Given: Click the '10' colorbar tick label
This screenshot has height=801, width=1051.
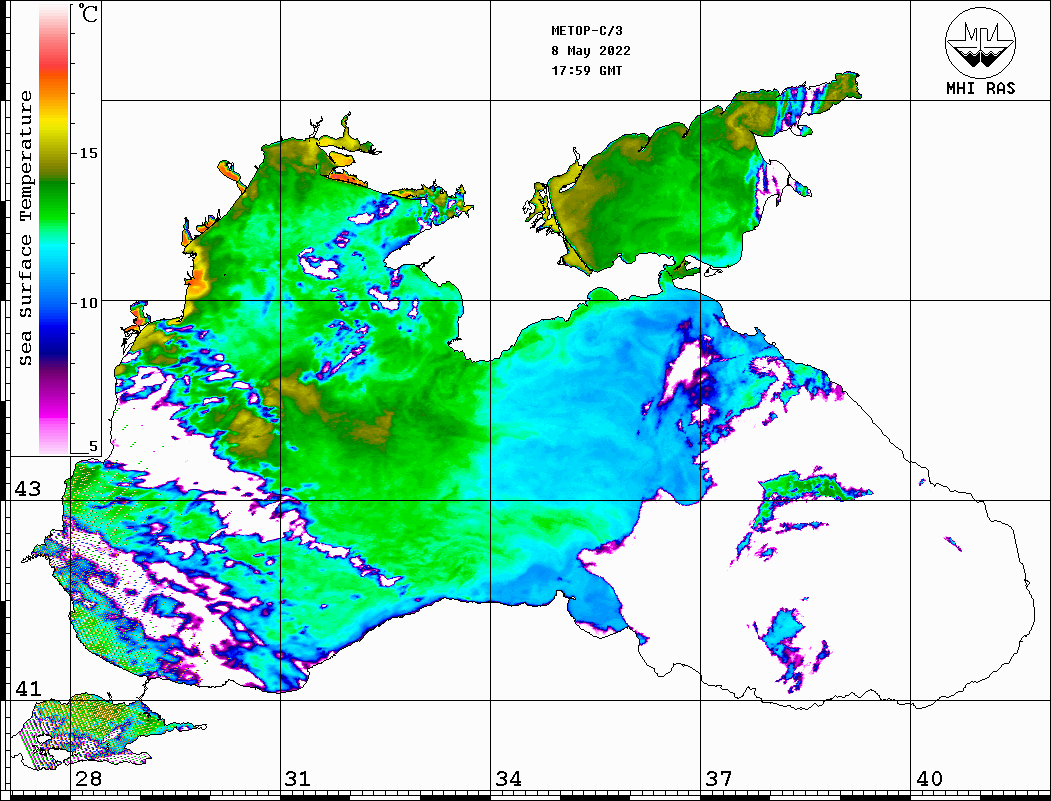Looking at the screenshot, I should pyautogui.click(x=88, y=303).
